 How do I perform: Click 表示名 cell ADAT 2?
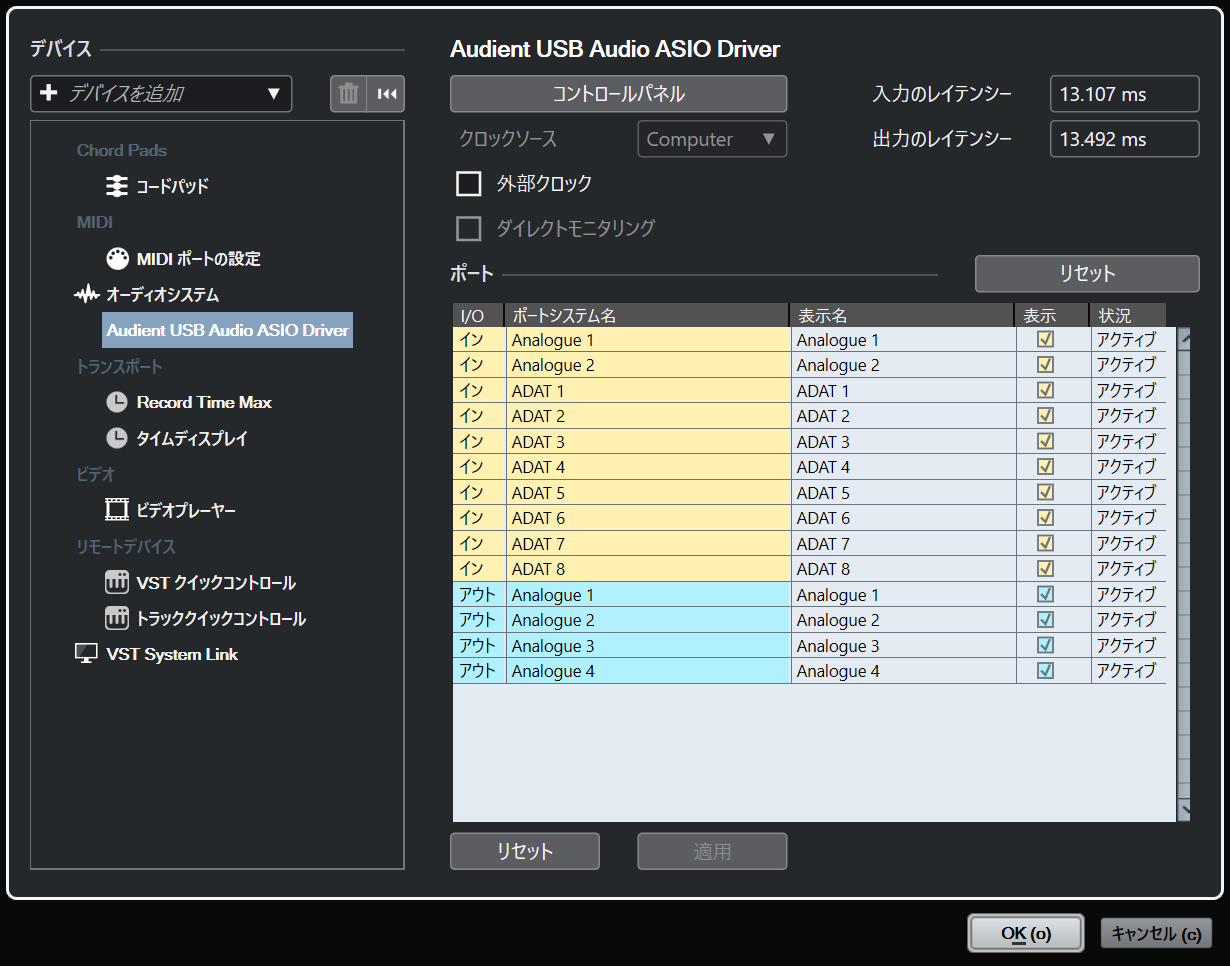click(903, 416)
